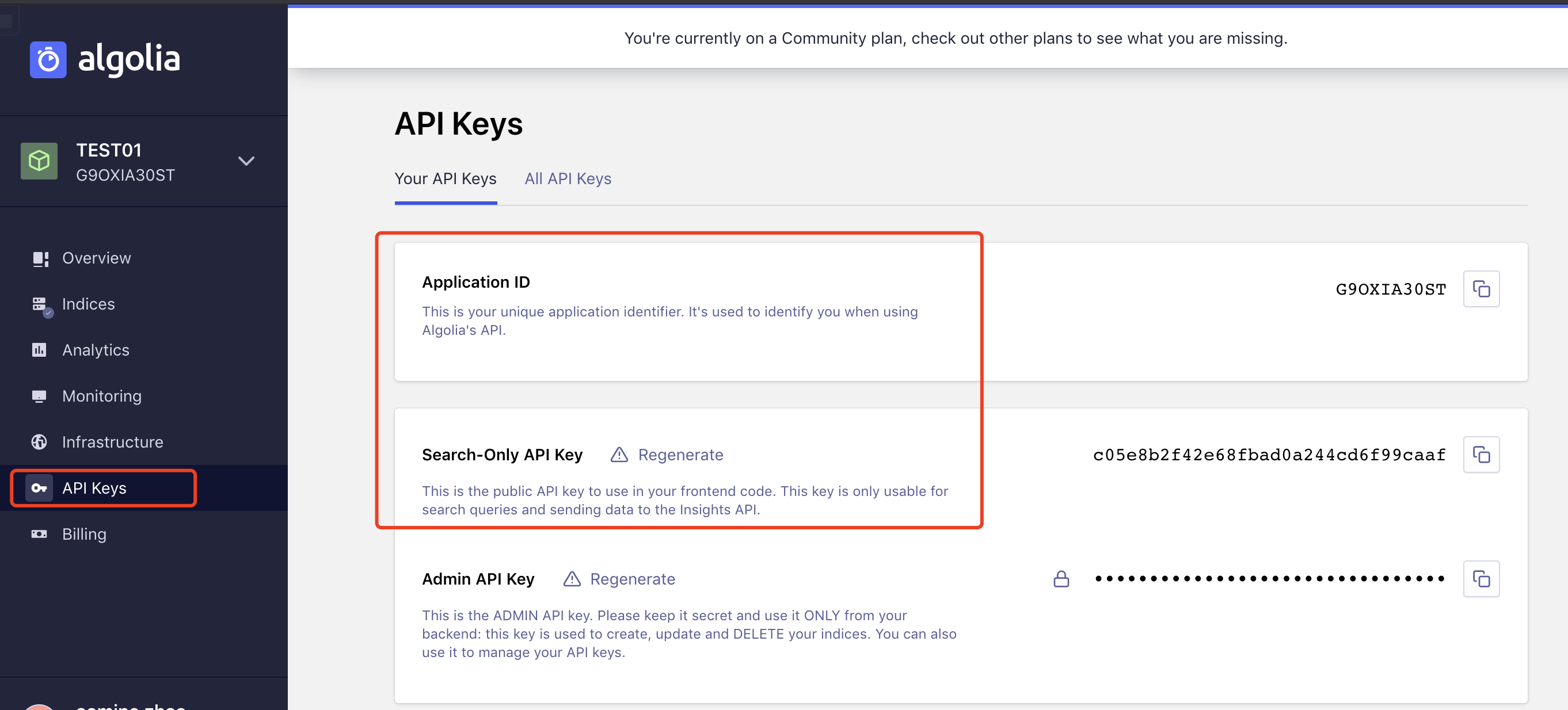Viewport: 1568px width, 710px height.
Task: Open Indices in the sidebar
Action: click(x=88, y=304)
